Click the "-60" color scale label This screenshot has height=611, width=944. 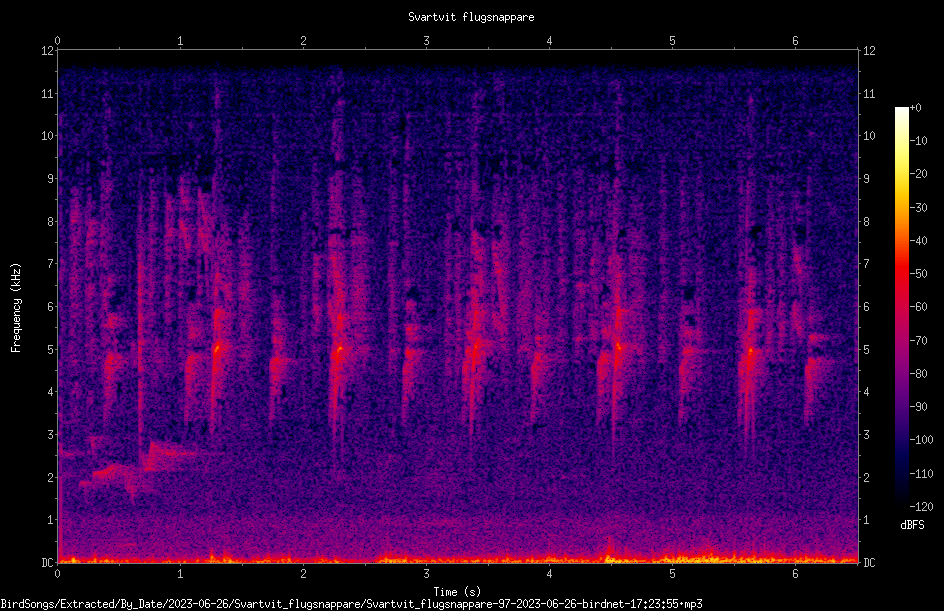coord(918,307)
